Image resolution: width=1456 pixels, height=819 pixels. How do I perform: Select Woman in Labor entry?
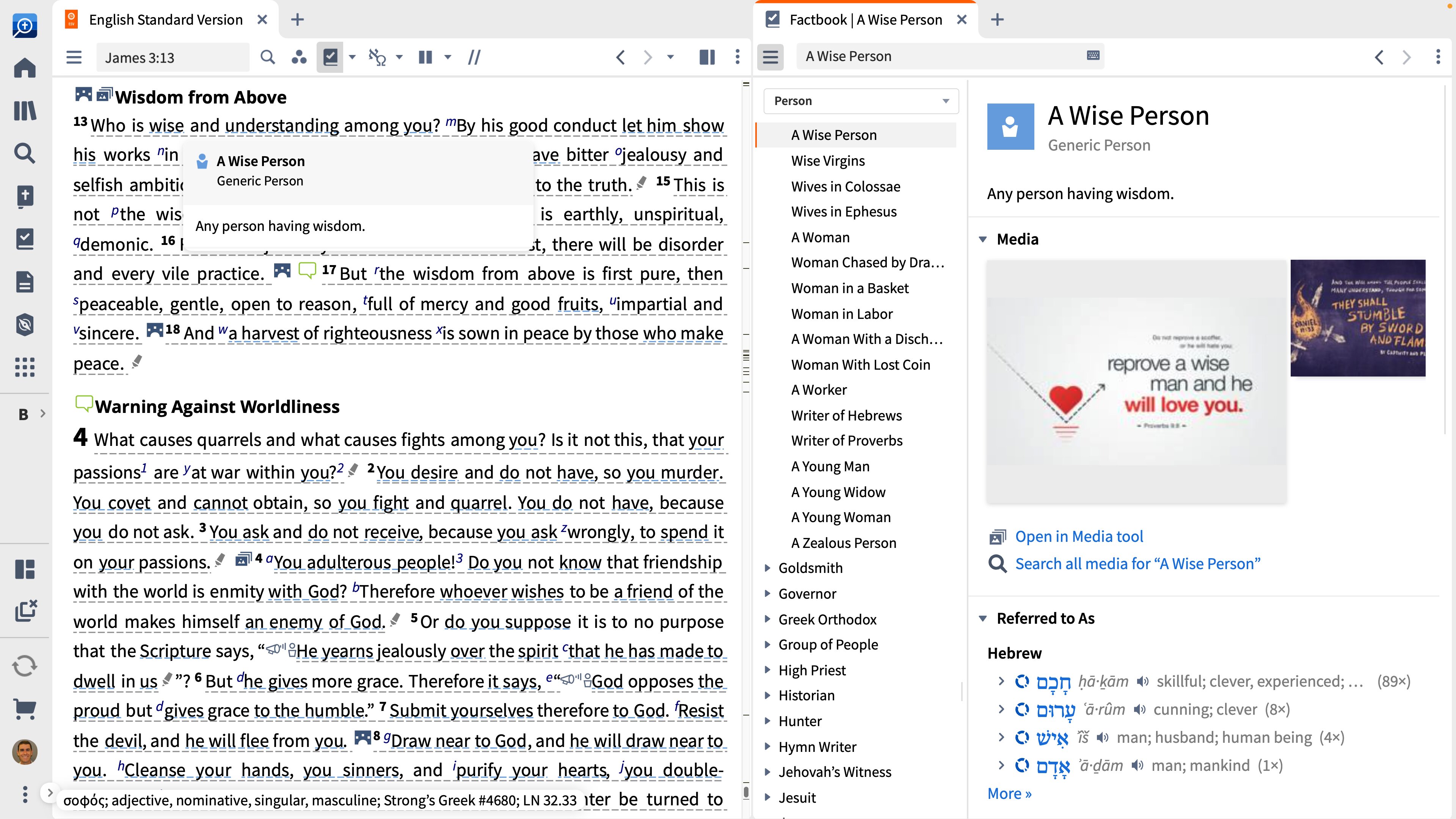pos(842,314)
